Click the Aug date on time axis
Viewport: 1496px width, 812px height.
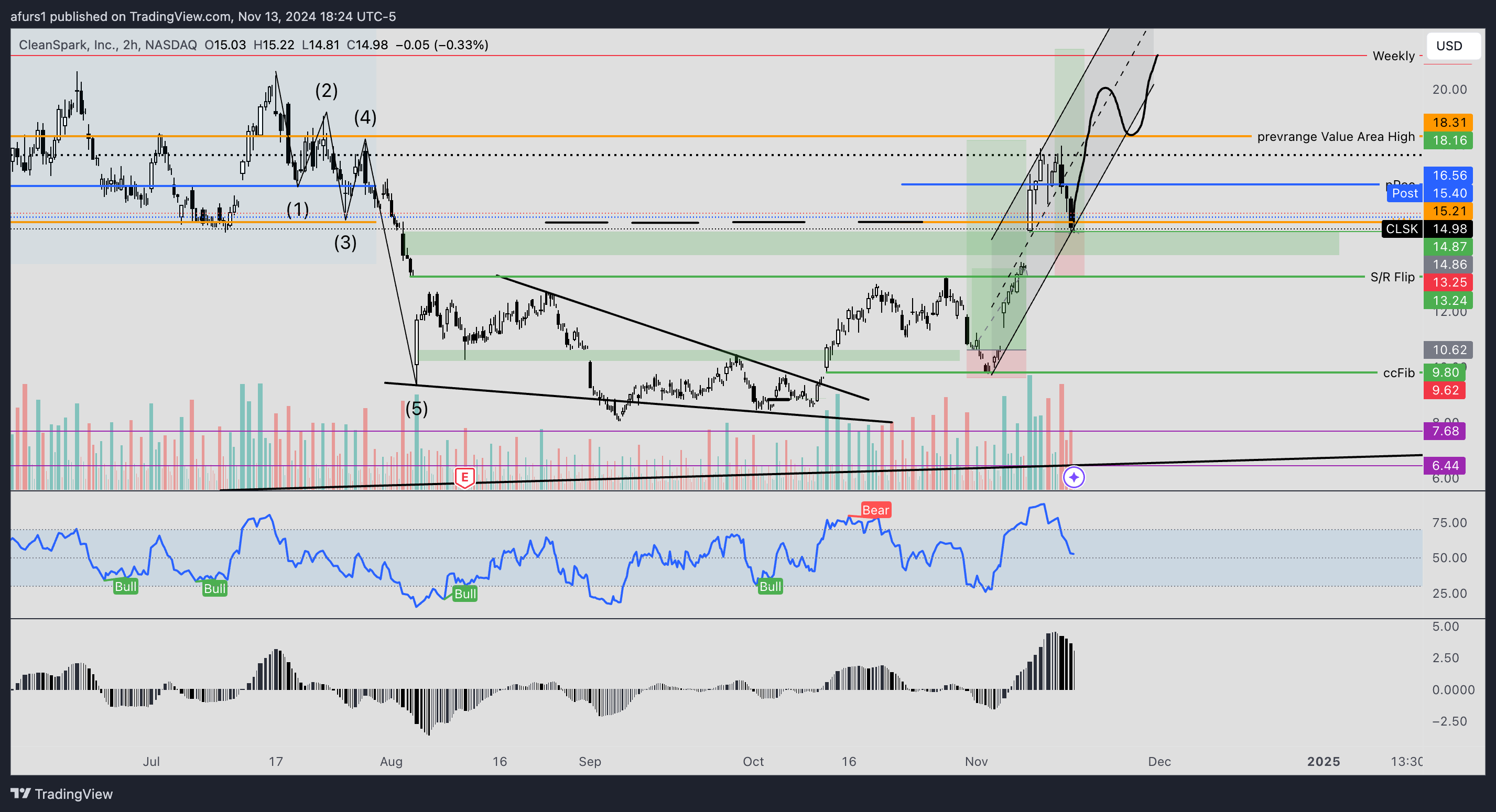pos(391,762)
